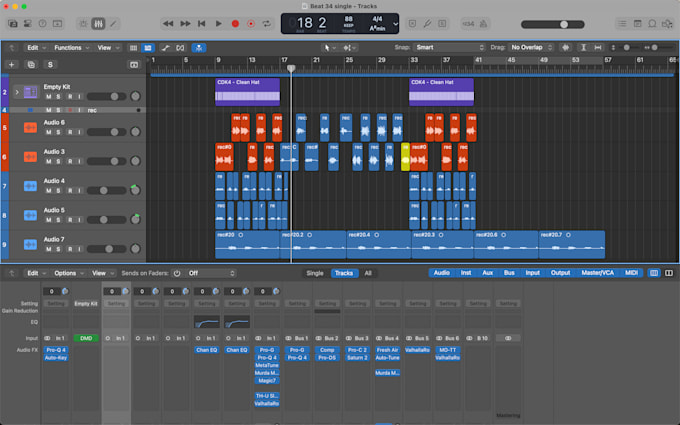Viewport: 680px width, 425px height.
Task: Toggle the Waveform Zoom button
Action: click(566, 48)
